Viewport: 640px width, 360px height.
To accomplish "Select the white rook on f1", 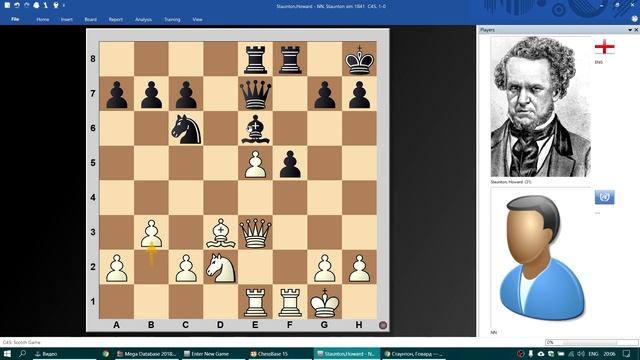I will [x=290, y=302].
